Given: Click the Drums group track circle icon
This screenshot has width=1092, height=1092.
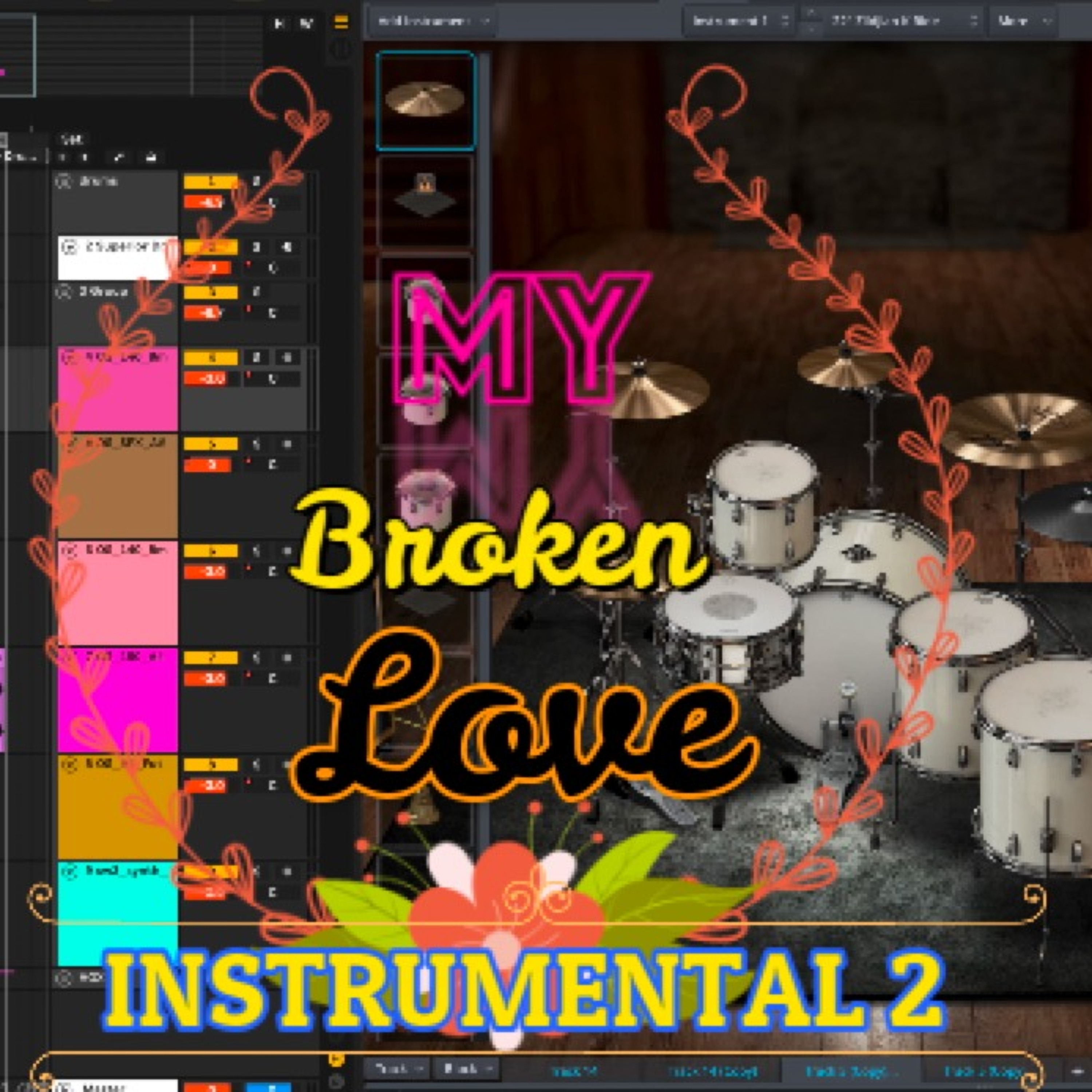Looking at the screenshot, I should click(x=64, y=181).
